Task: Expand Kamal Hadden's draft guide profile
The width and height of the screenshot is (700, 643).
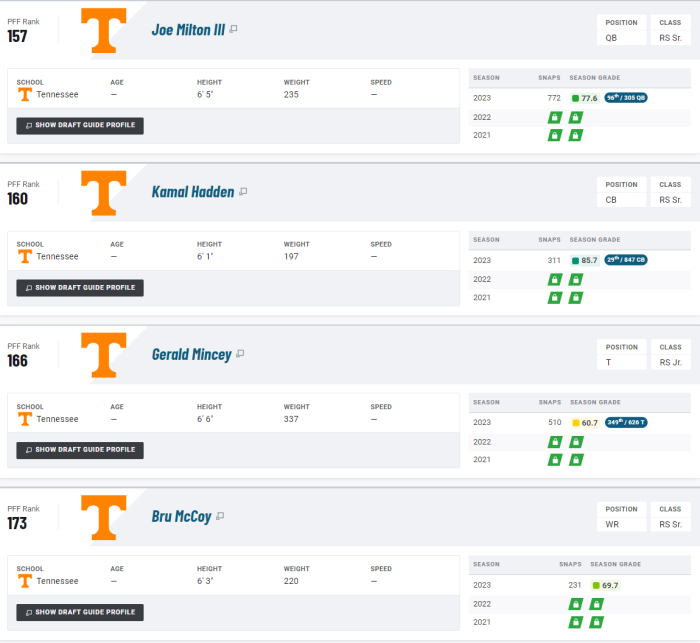Action: pos(80,288)
